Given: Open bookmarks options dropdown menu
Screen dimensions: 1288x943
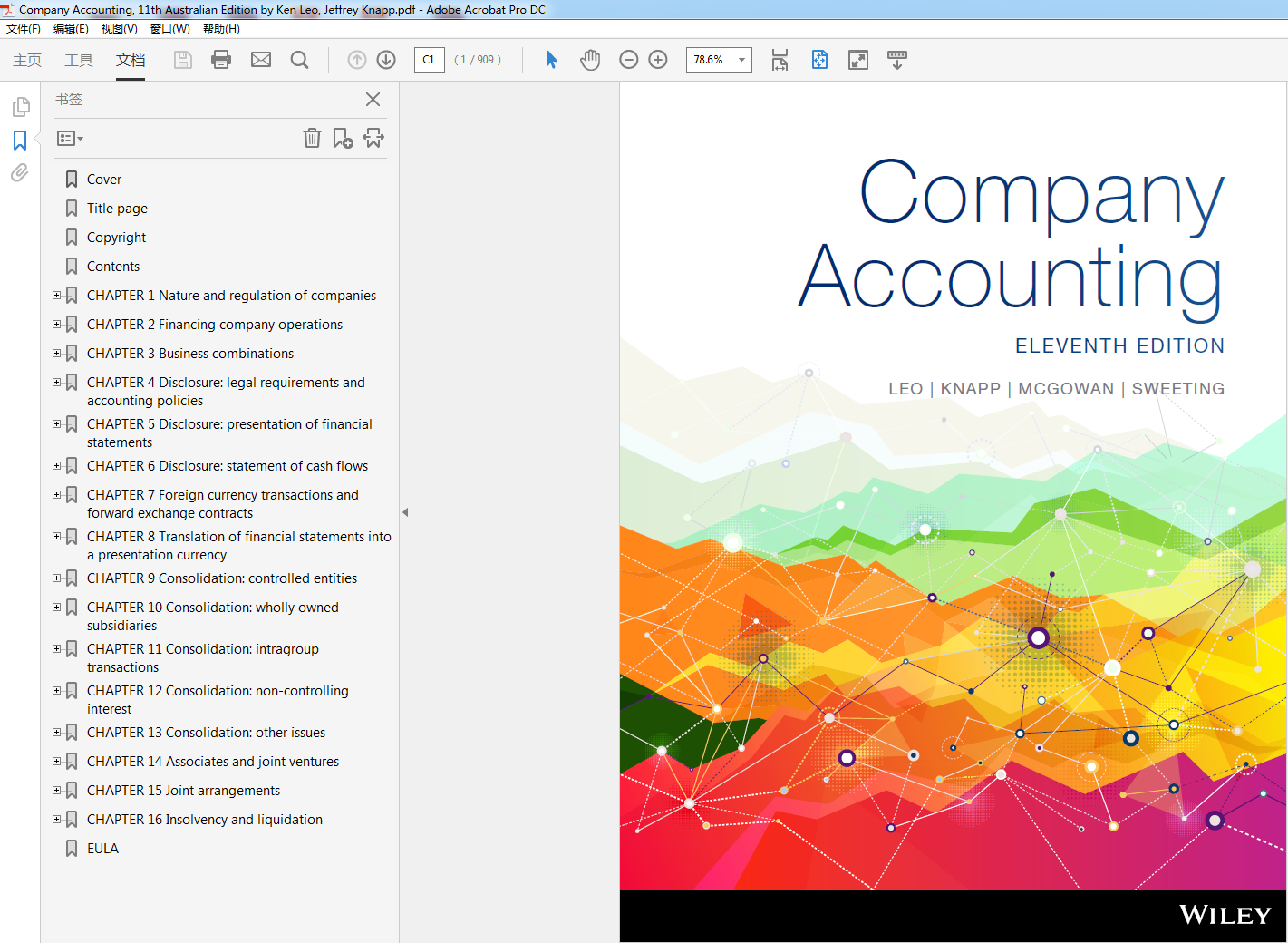Looking at the screenshot, I should pyautogui.click(x=70, y=139).
